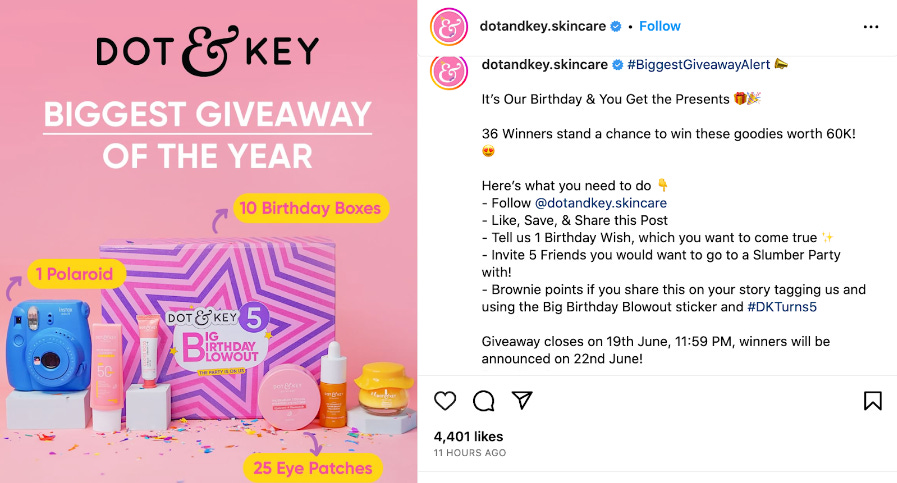Save the post with the bookmark icon
The width and height of the screenshot is (897, 483).
tap(872, 401)
